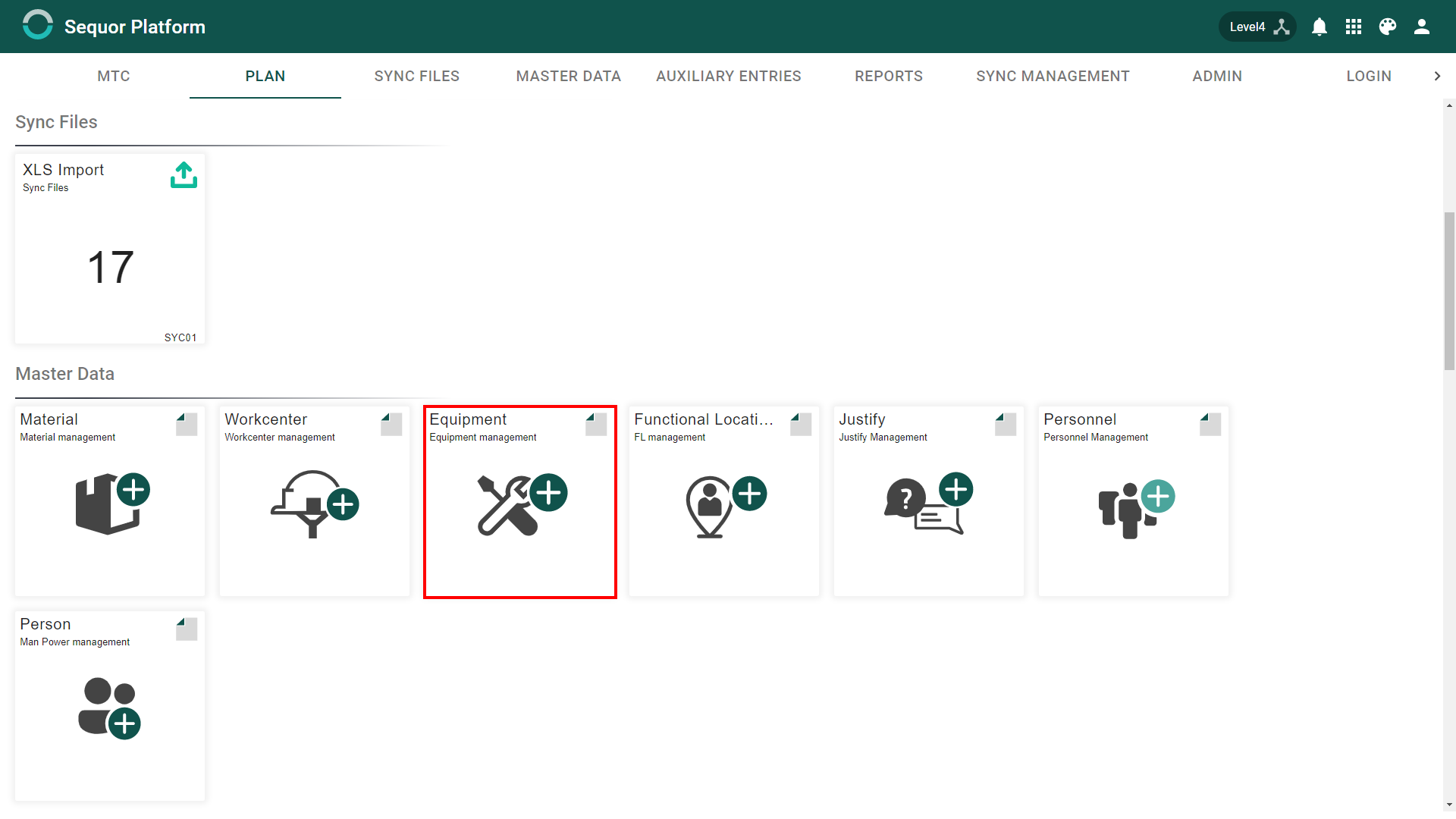Go to the MASTER DATA tab
This screenshot has width=1456, height=819.
[569, 76]
